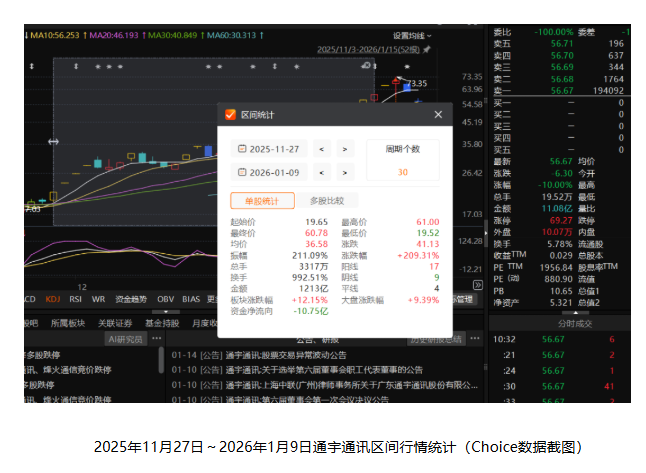Step start date 2025-11-27 forward one period

(344, 149)
